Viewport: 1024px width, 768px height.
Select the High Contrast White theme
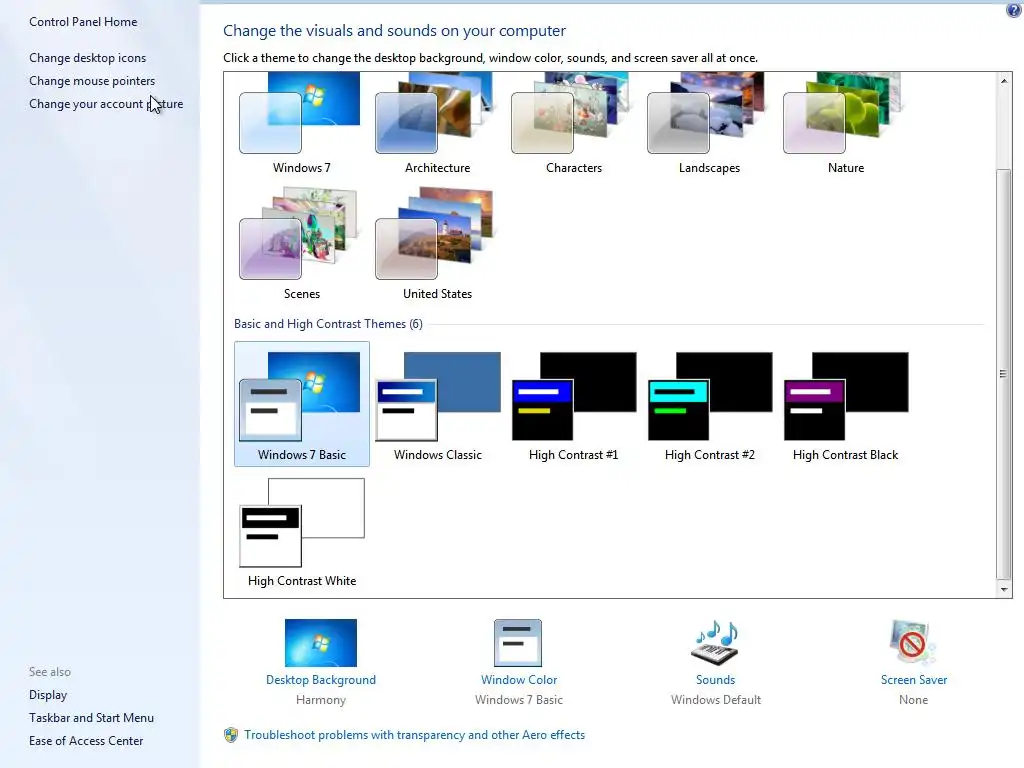coord(302,531)
